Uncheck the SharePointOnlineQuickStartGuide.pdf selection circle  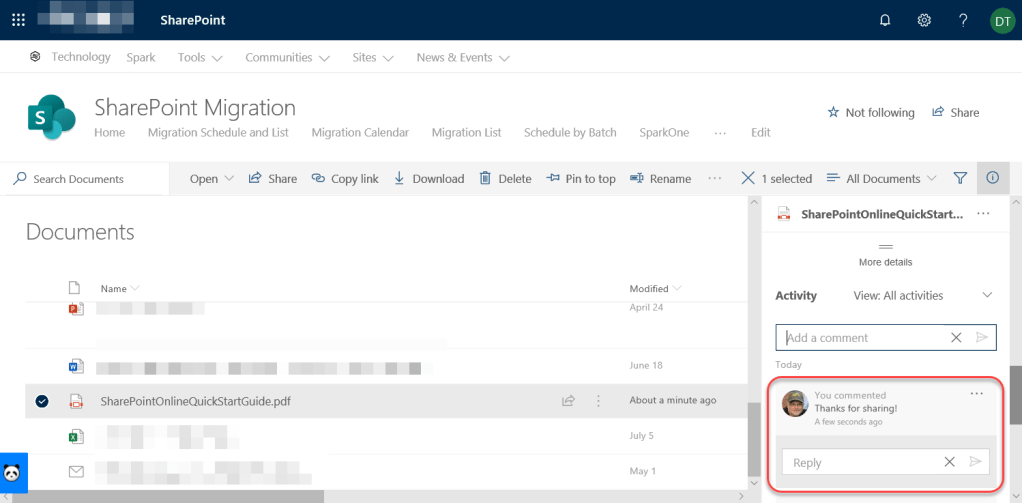click(42, 401)
